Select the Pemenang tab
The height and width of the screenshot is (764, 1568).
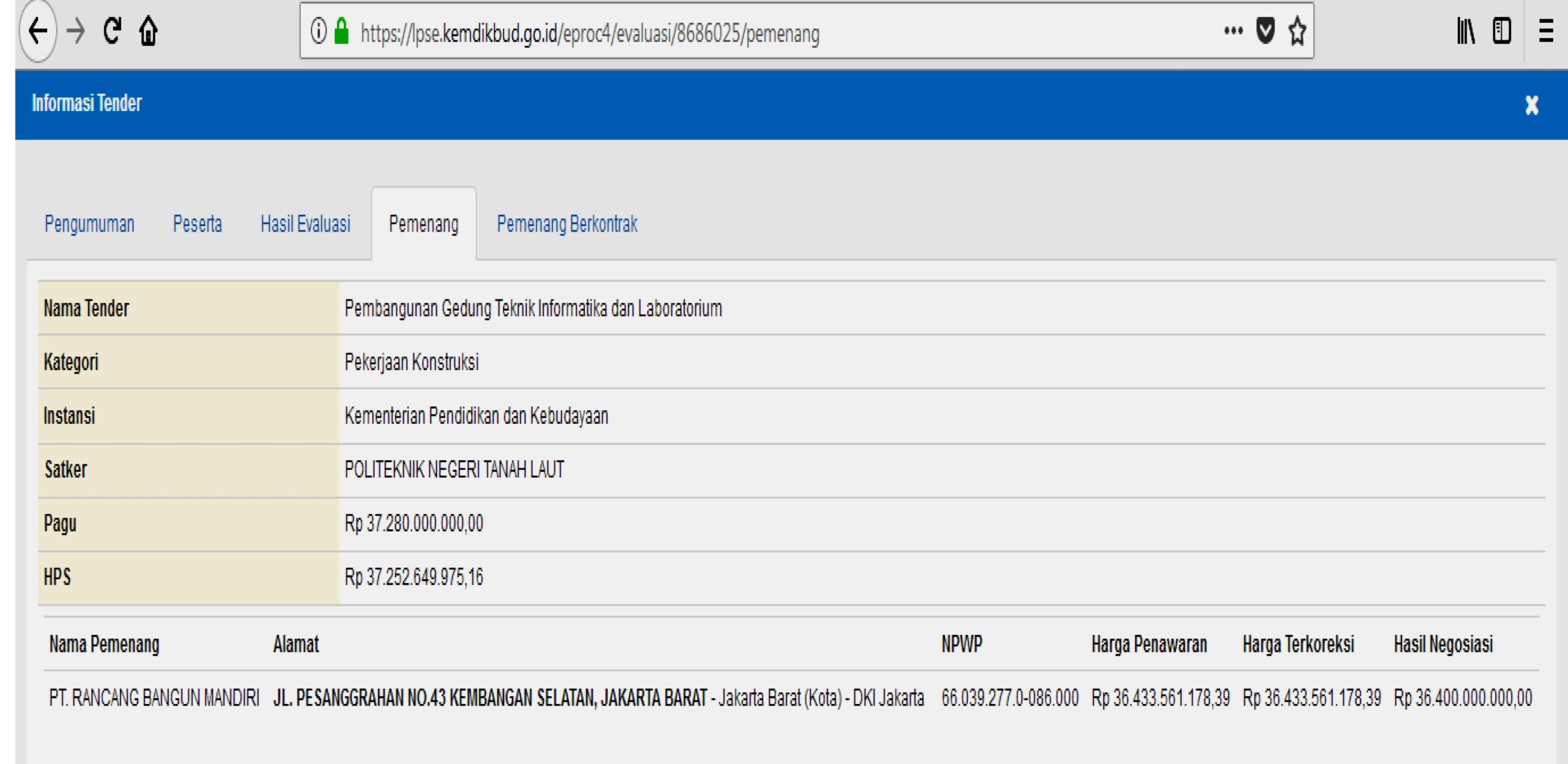tap(424, 224)
